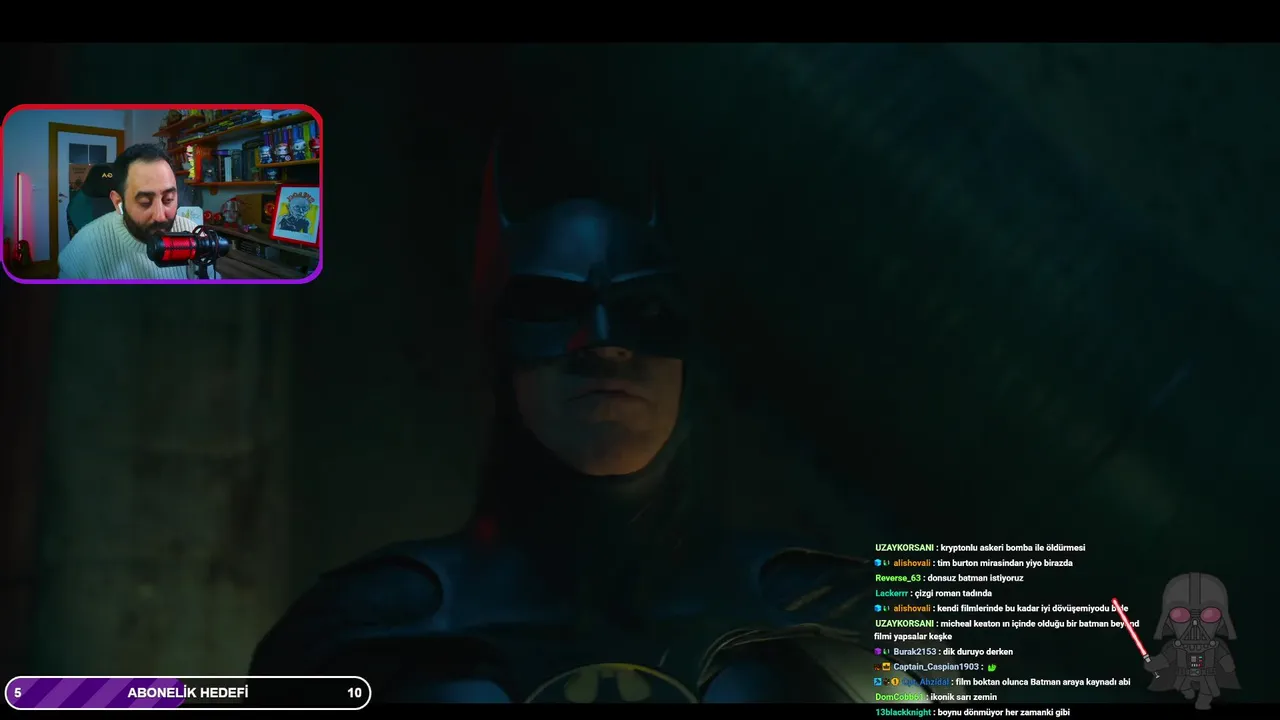1280x720 pixels.
Task: Click message "film boktan olunca Batman araya kaynadı abi"
Action: (1043, 682)
